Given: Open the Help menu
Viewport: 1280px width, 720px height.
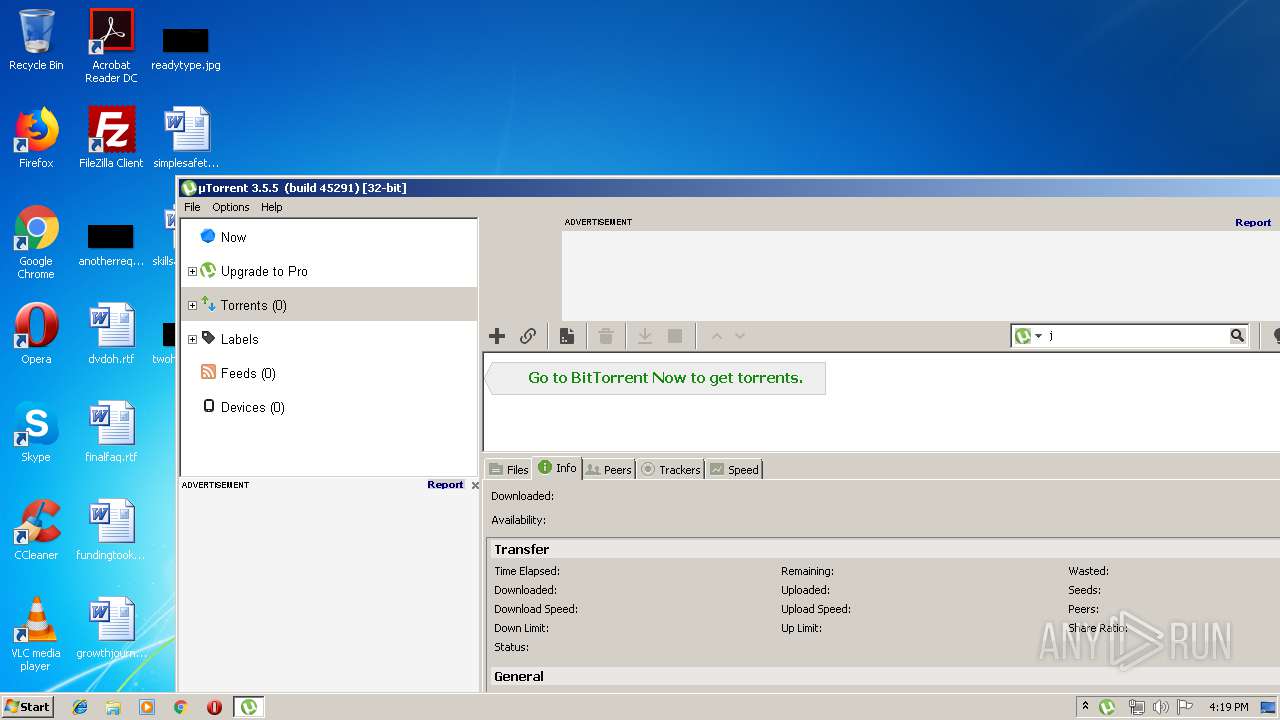Looking at the screenshot, I should click(x=272, y=207).
